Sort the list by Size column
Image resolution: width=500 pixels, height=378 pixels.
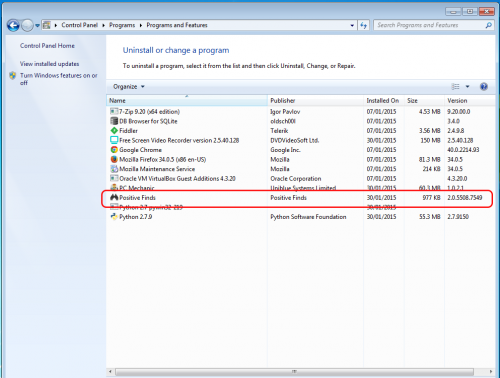click(424, 101)
